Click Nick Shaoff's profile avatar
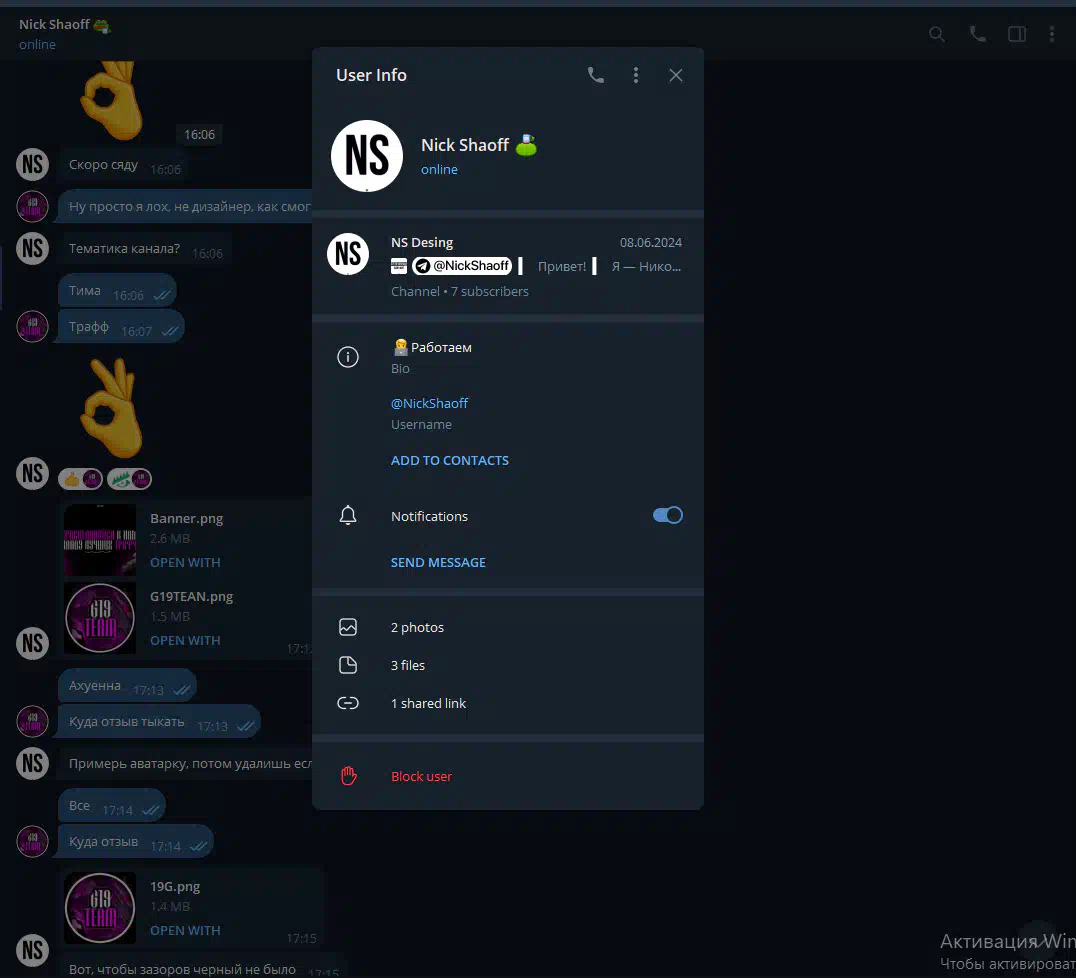Image resolution: width=1076 pixels, height=978 pixels. coord(367,156)
